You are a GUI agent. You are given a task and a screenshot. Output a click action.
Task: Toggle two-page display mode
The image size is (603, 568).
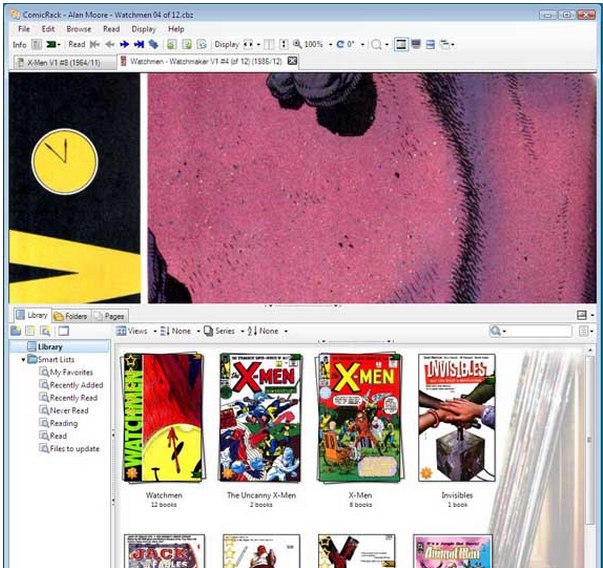[269, 45]
